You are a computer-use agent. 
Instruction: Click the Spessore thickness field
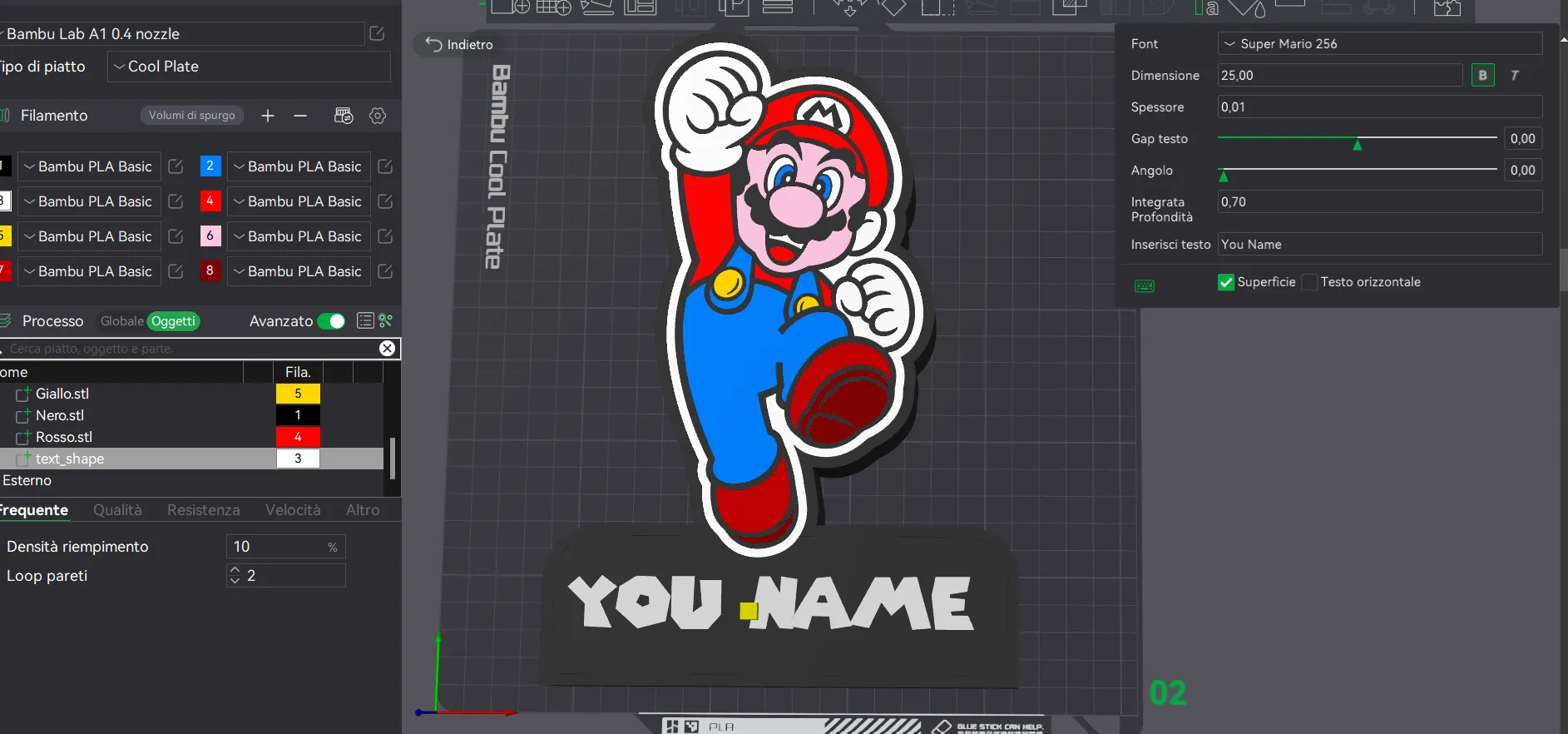1380,107
